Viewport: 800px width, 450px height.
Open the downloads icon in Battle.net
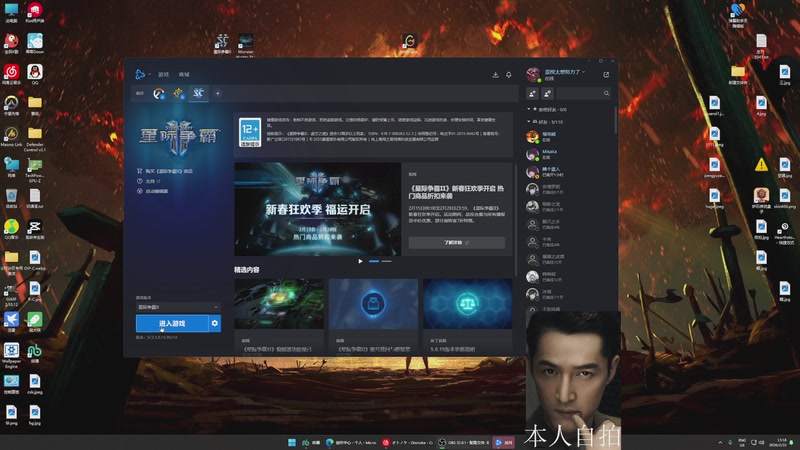click(495, 74)
